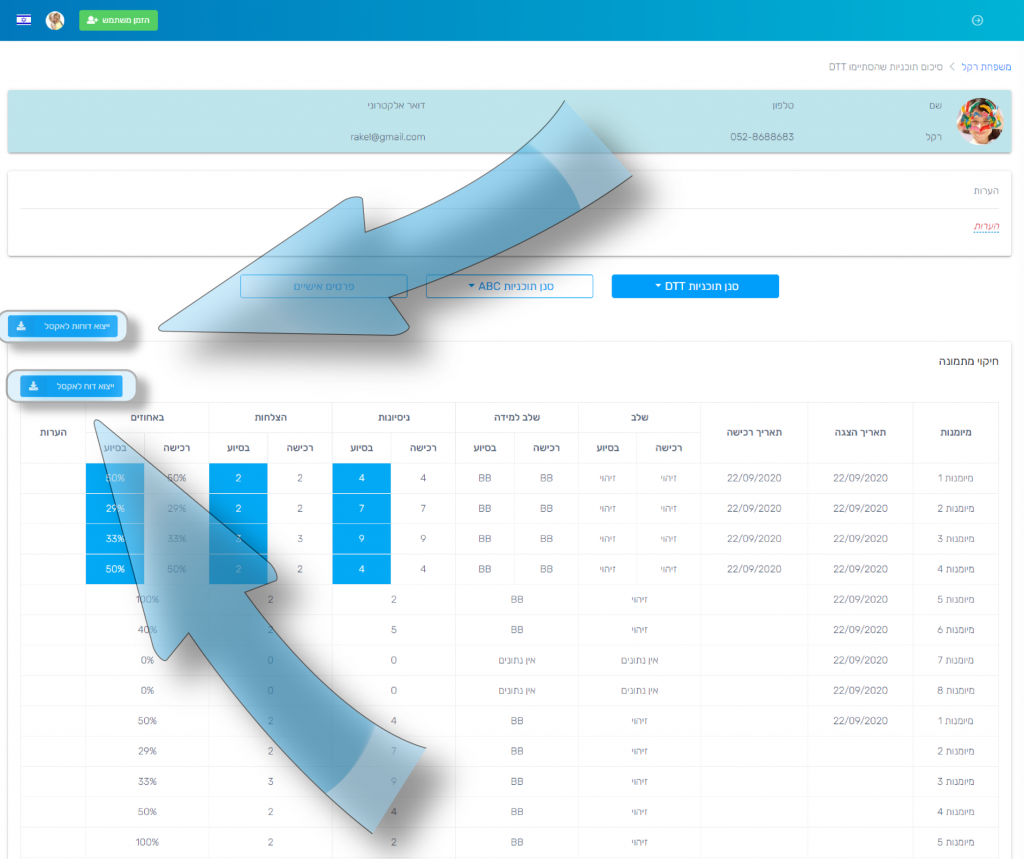The width and height of the screenshot is (1024, 859).
Task: Click the Israel flag language icon
Action: tap(24, 20)
